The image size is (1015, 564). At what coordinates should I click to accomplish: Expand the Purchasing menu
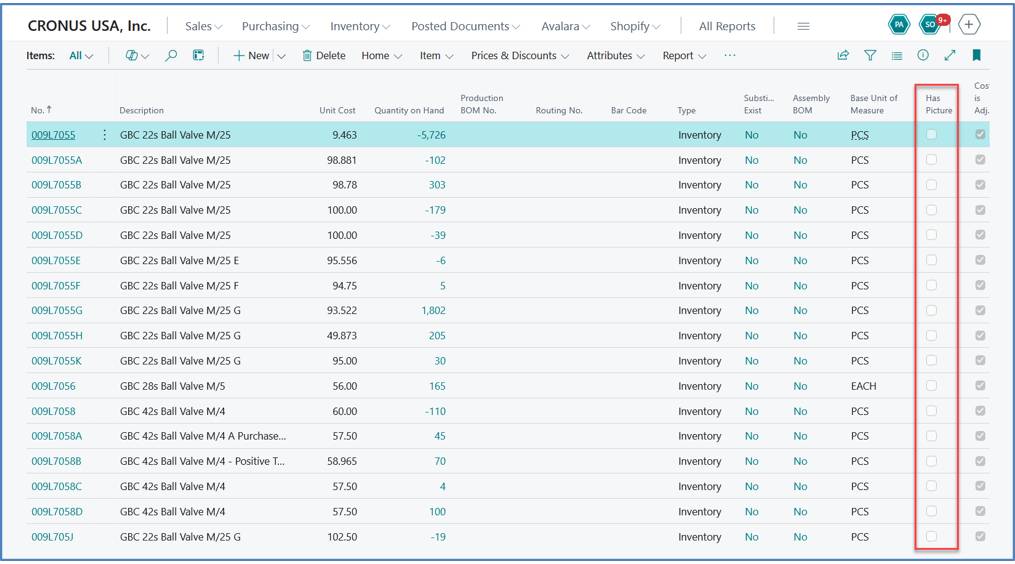[x=276, y=27]
